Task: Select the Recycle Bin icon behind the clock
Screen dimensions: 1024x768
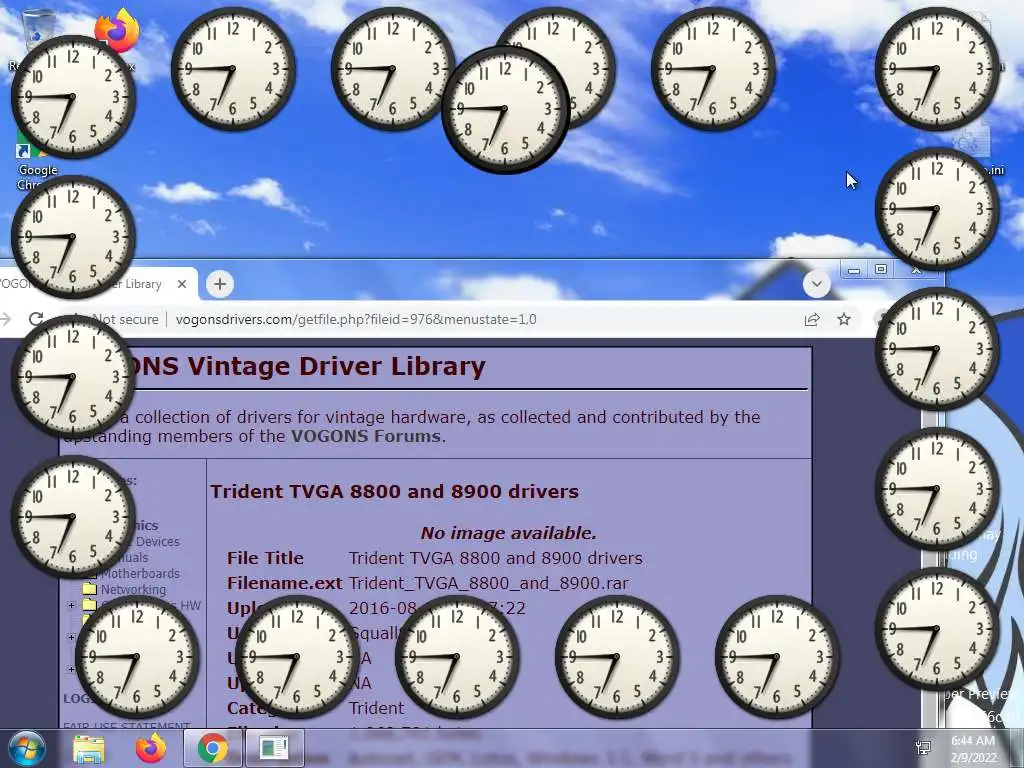Action: tap(38, 26)
